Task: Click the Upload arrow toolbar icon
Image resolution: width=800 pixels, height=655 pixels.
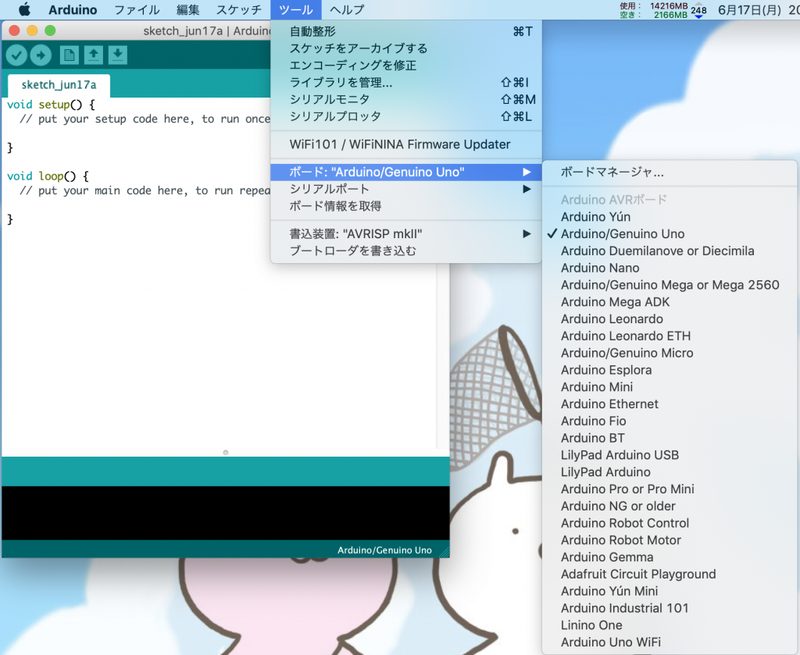Action: point(41,55)
